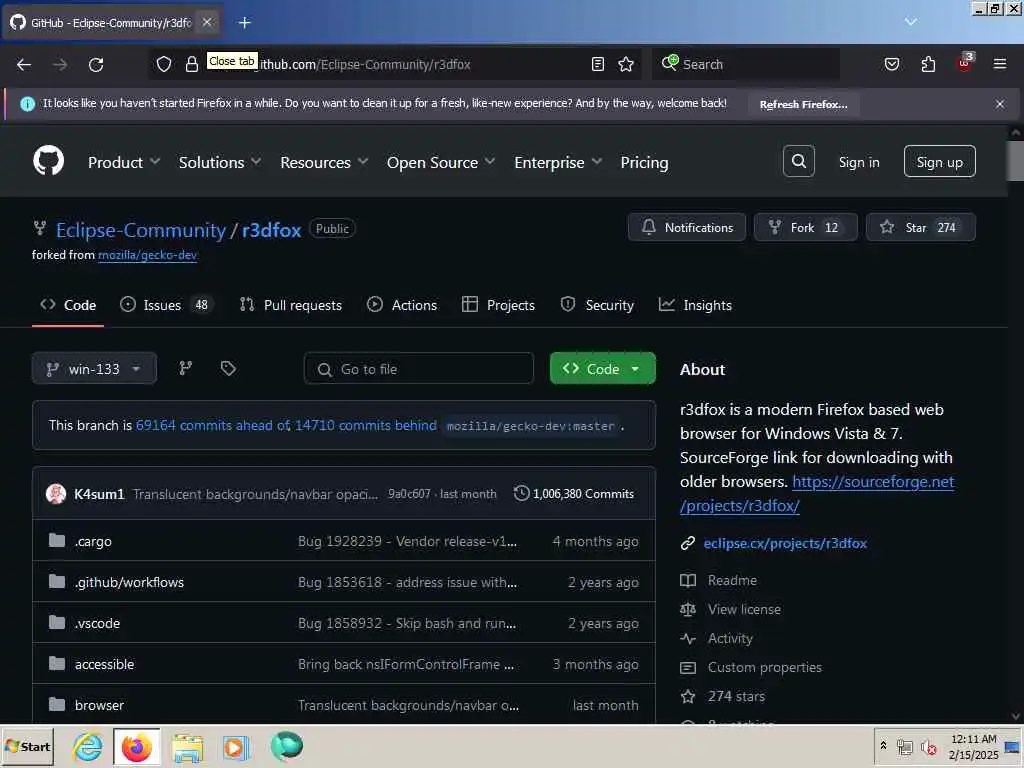Click the uBlock extension icon with badge
The image size is (1024, 768).
click(965, 63)
